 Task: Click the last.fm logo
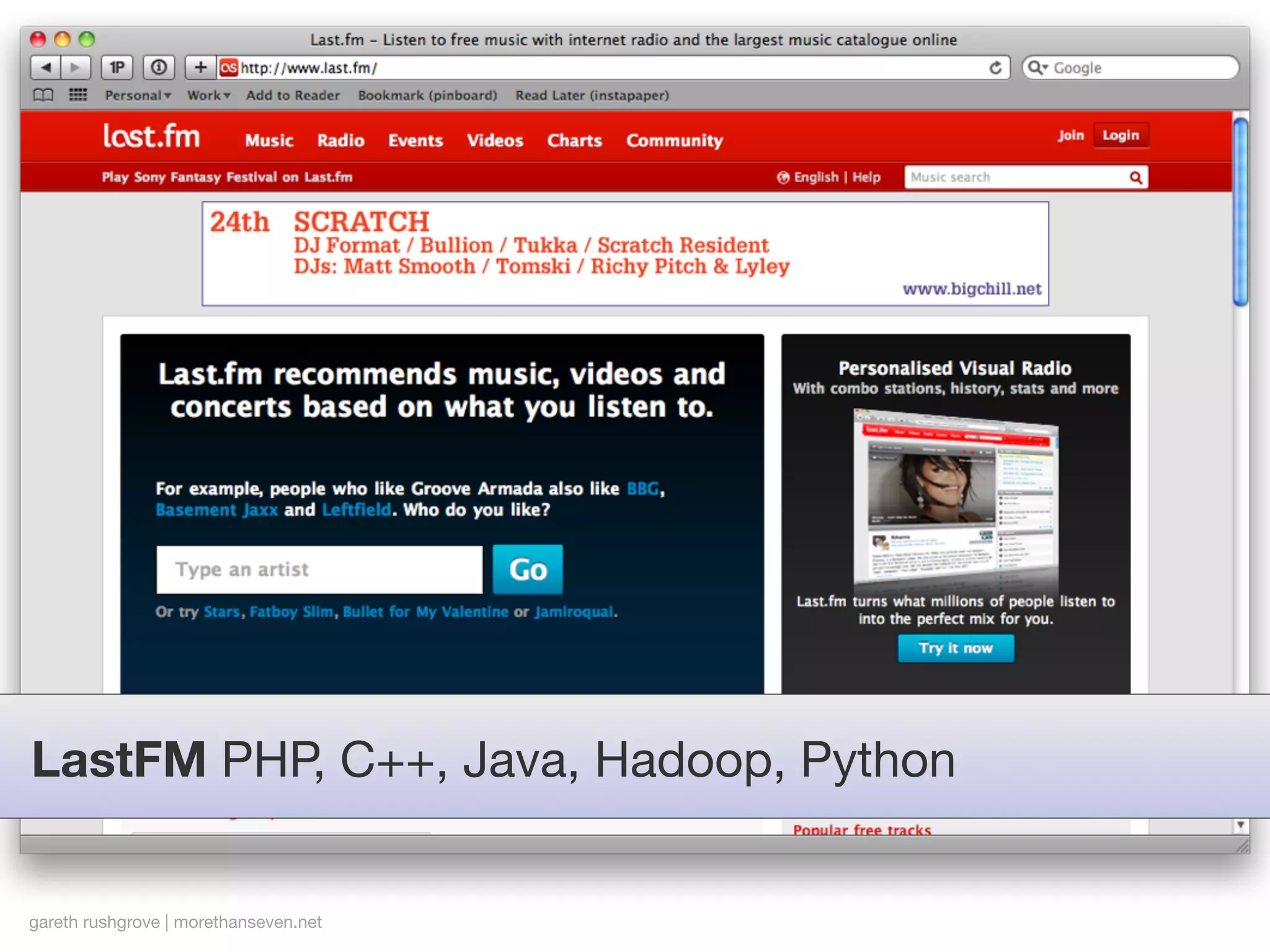click(151, 136)
